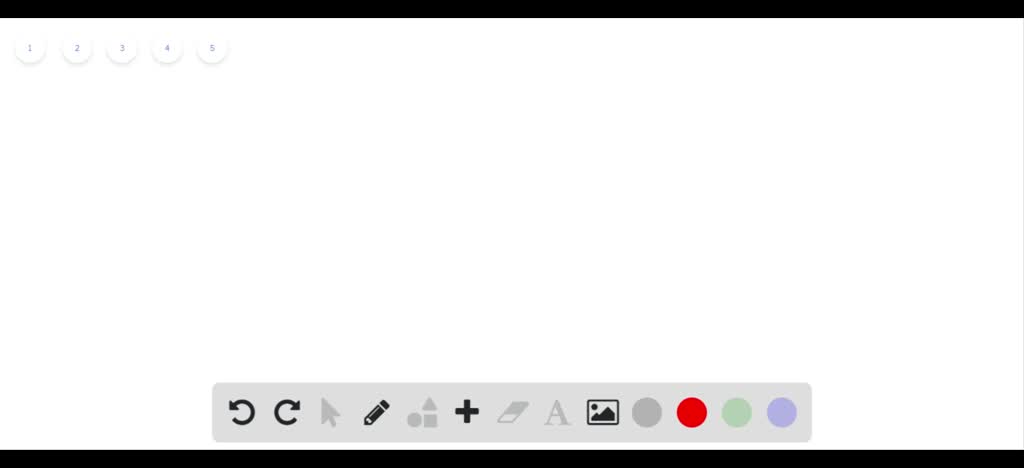Select the pencil drawing tool
This screenshot has height=468, width=1024.
click(377, 413)
